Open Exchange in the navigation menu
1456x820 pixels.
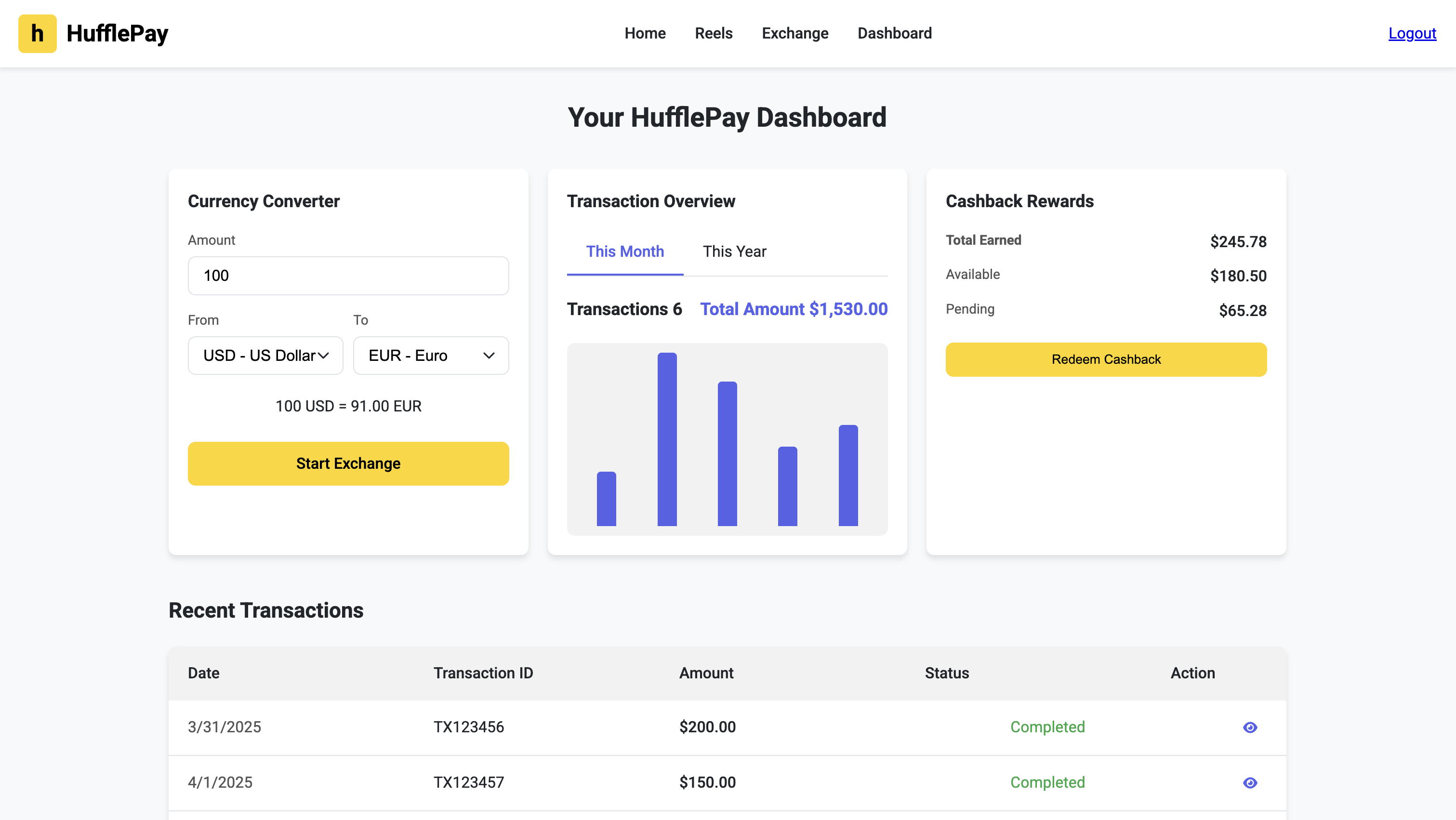click(794, 33)
